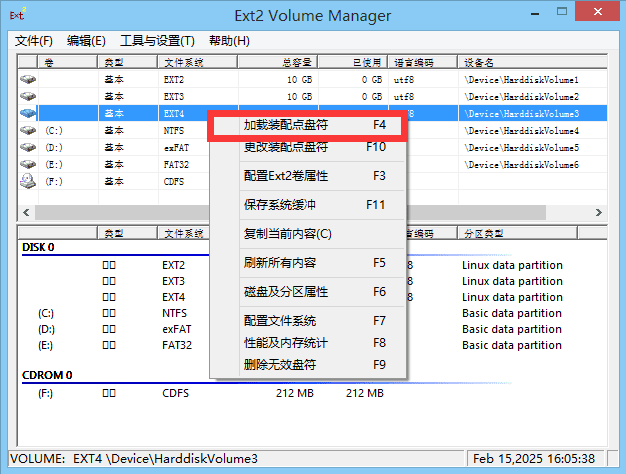
Task: Click the highlighted EXT4 volume's disk icon
Action: pos(28,113)
